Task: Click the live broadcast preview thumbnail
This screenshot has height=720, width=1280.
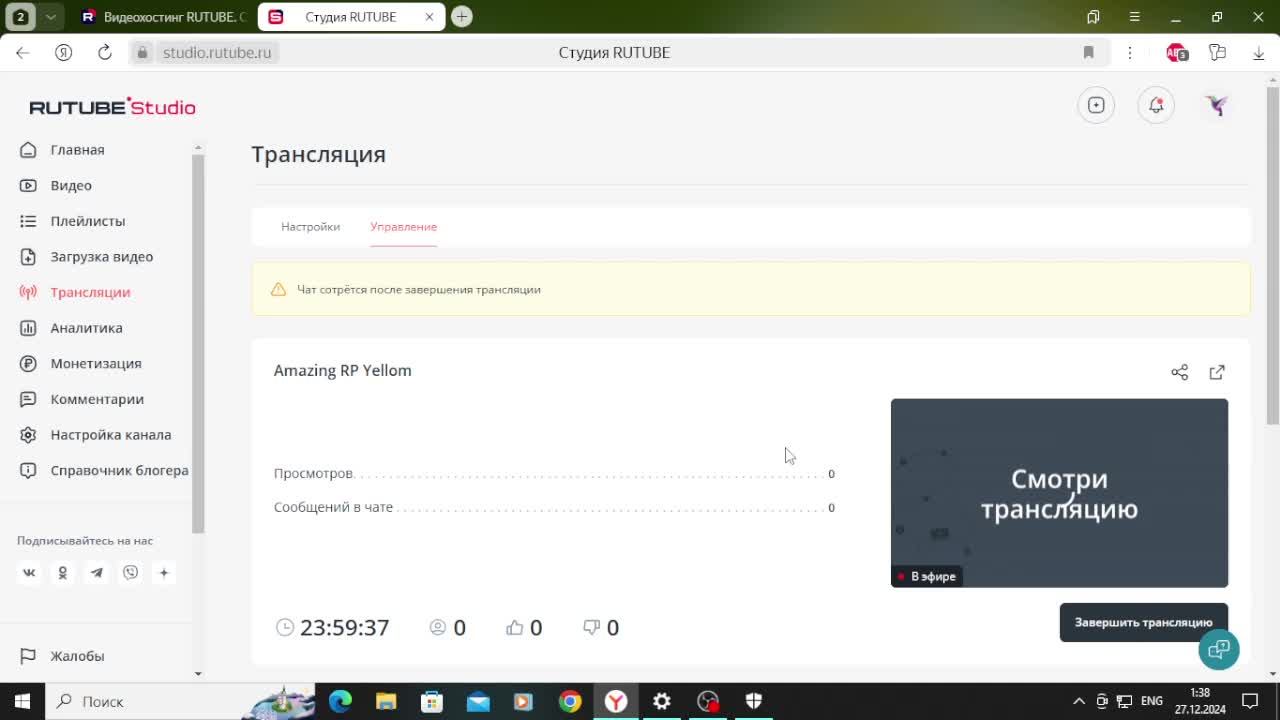Action: [1059, 493]
